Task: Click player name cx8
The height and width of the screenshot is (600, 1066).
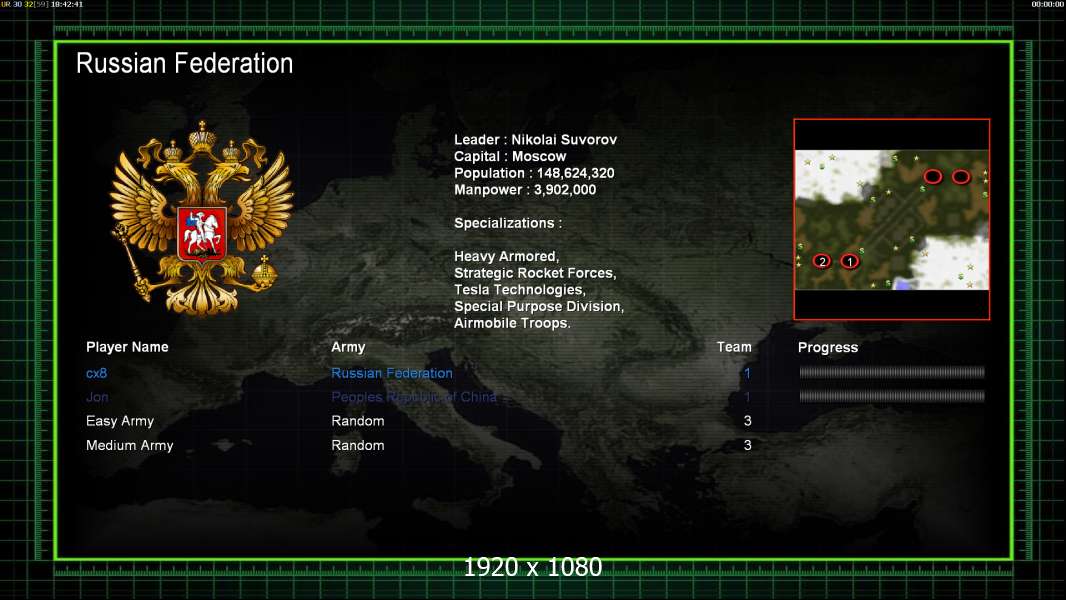Action: pos(97,373)
